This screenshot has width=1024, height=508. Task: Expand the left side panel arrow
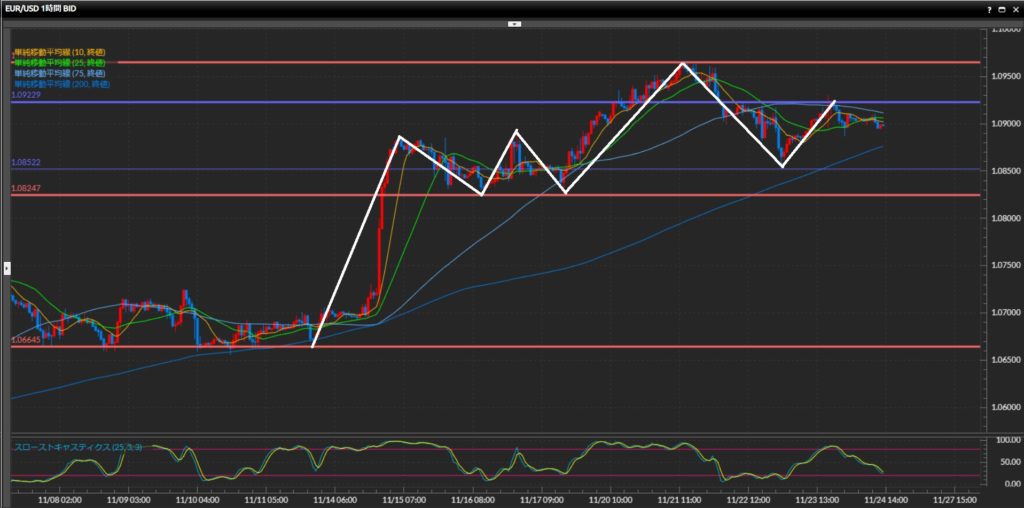click(6, 267)
